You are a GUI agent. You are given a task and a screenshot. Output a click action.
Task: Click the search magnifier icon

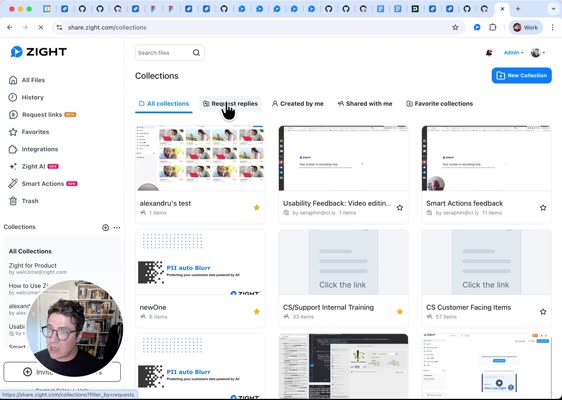coord(196,53)
